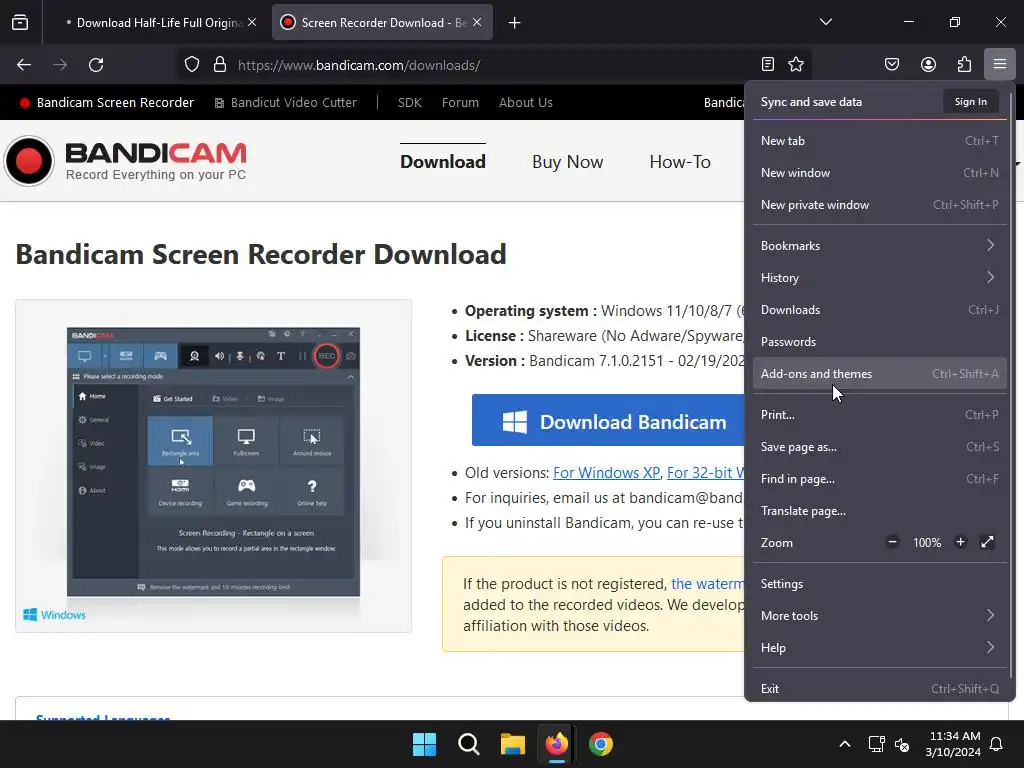Open Firefox account icon

[x=928, y=64]
